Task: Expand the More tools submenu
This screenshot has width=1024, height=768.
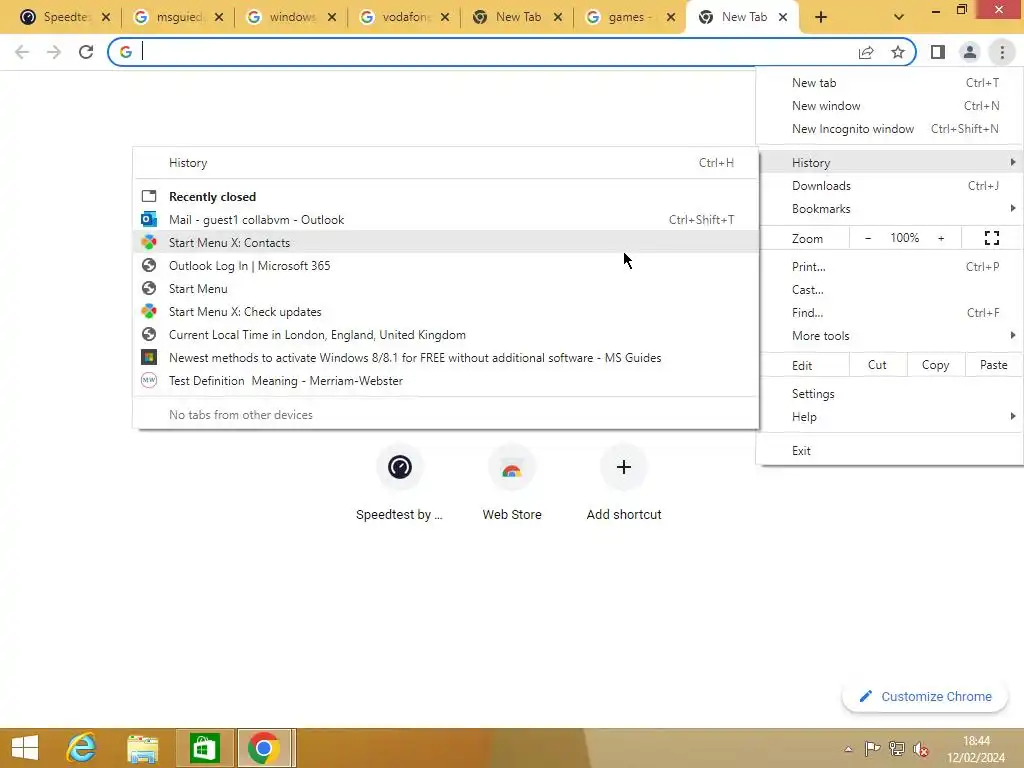Action: coord(889,336)
